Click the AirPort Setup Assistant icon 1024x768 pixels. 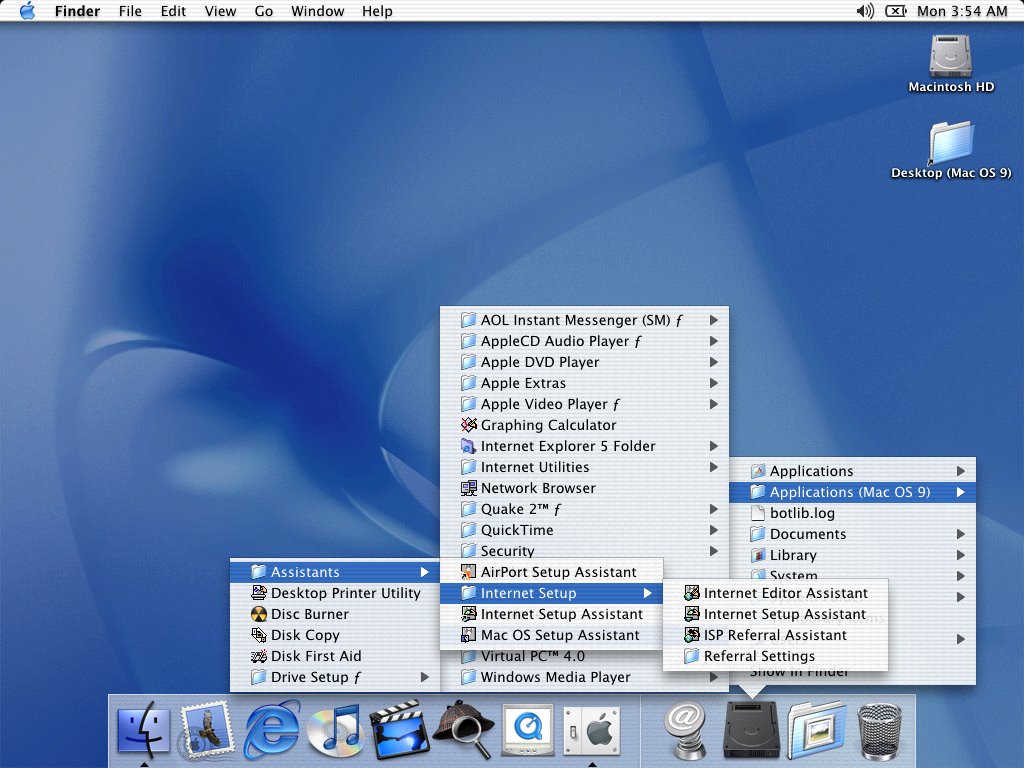click(x=468, y=572)
